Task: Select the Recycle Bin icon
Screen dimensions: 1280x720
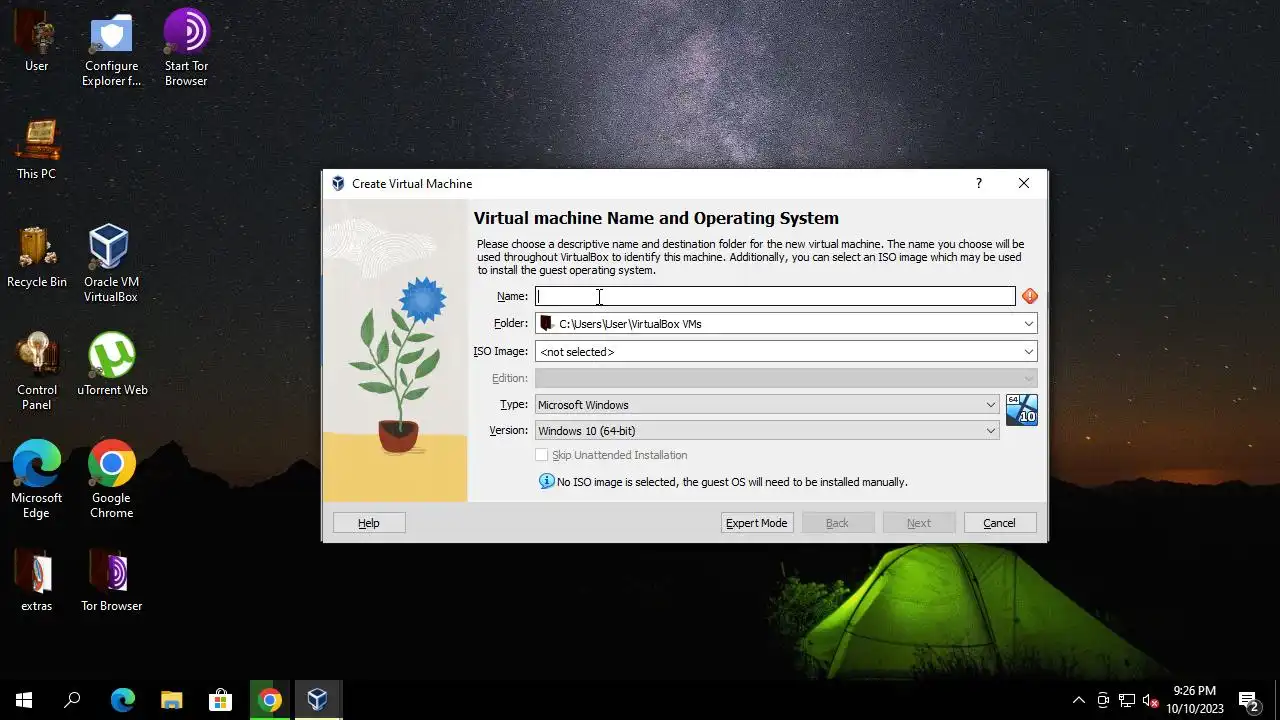Action: (x=36, y=258)
